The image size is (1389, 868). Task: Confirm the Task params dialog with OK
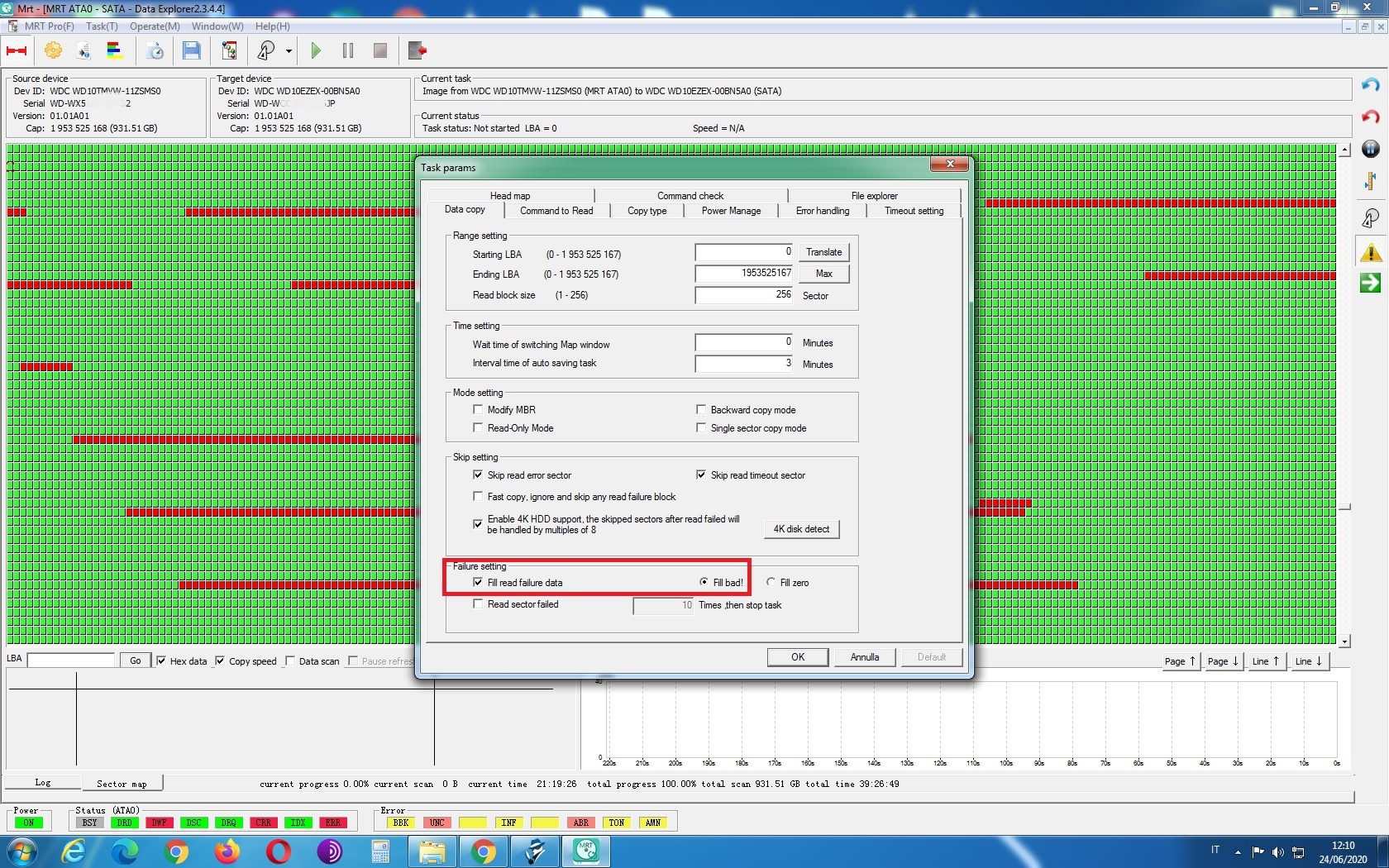tap(798, 657)
